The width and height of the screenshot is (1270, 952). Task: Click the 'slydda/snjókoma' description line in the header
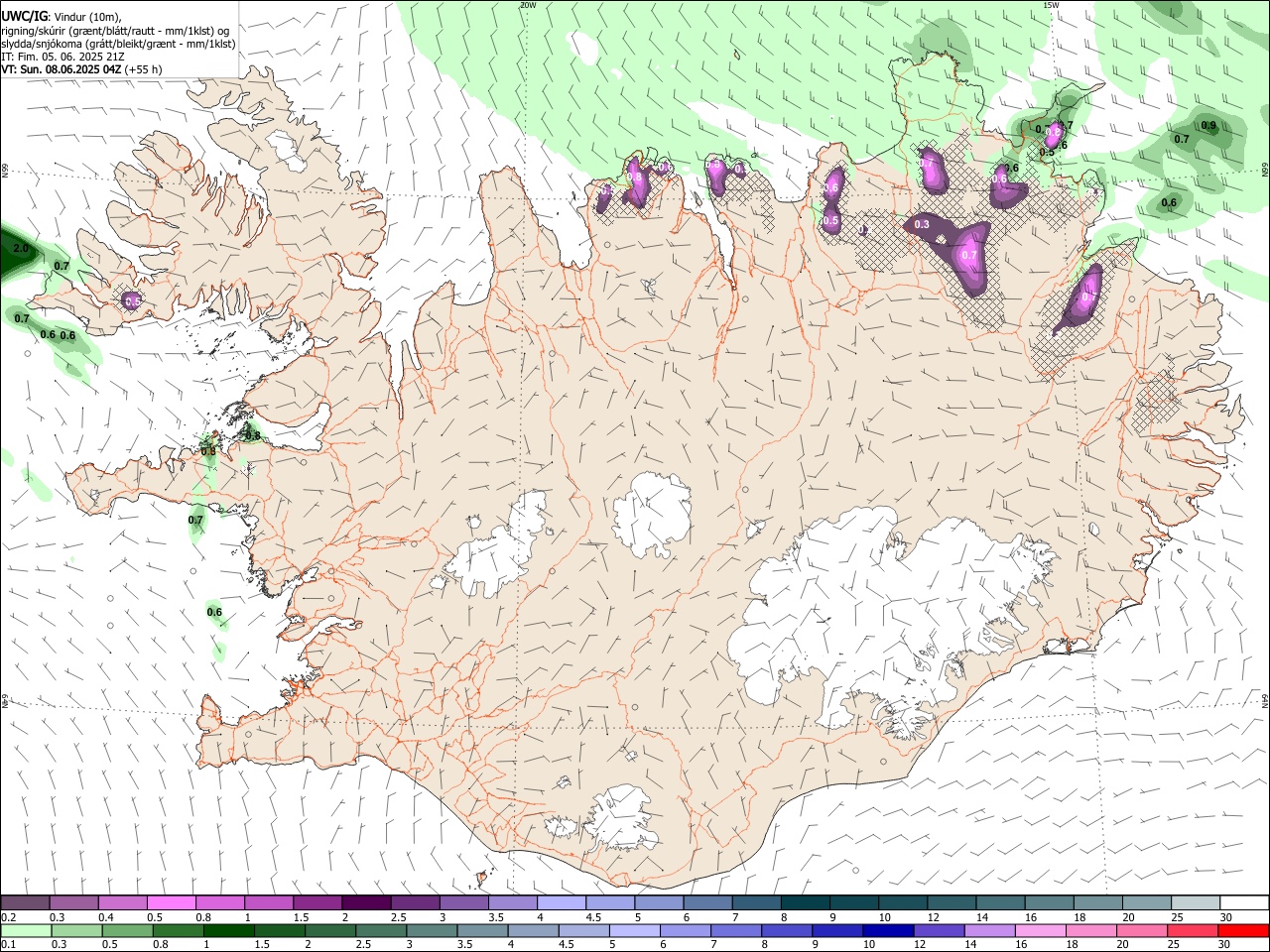pos(118,44)
